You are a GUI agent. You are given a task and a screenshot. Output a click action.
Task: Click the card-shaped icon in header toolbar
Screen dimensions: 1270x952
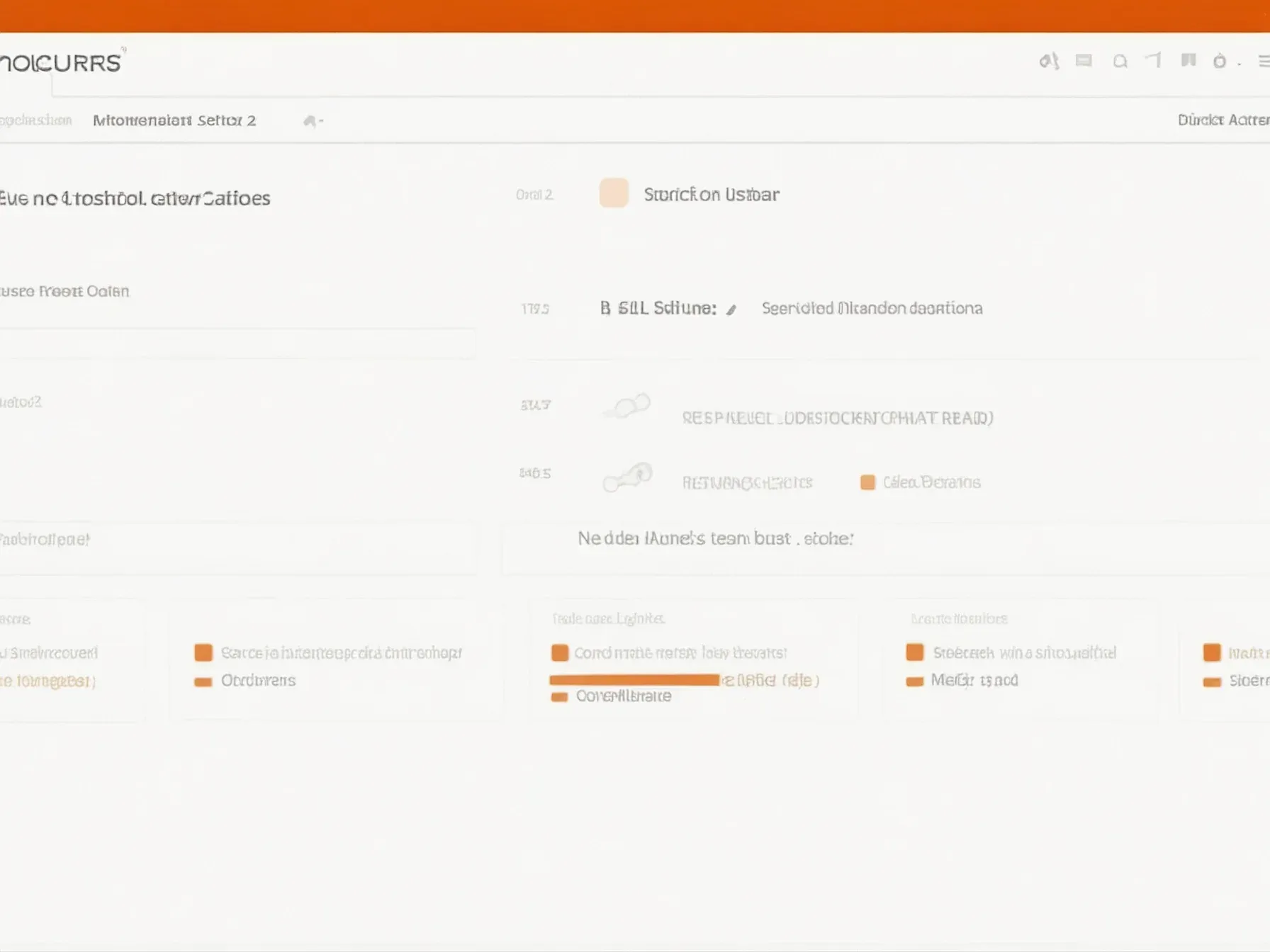point(1084,61)
